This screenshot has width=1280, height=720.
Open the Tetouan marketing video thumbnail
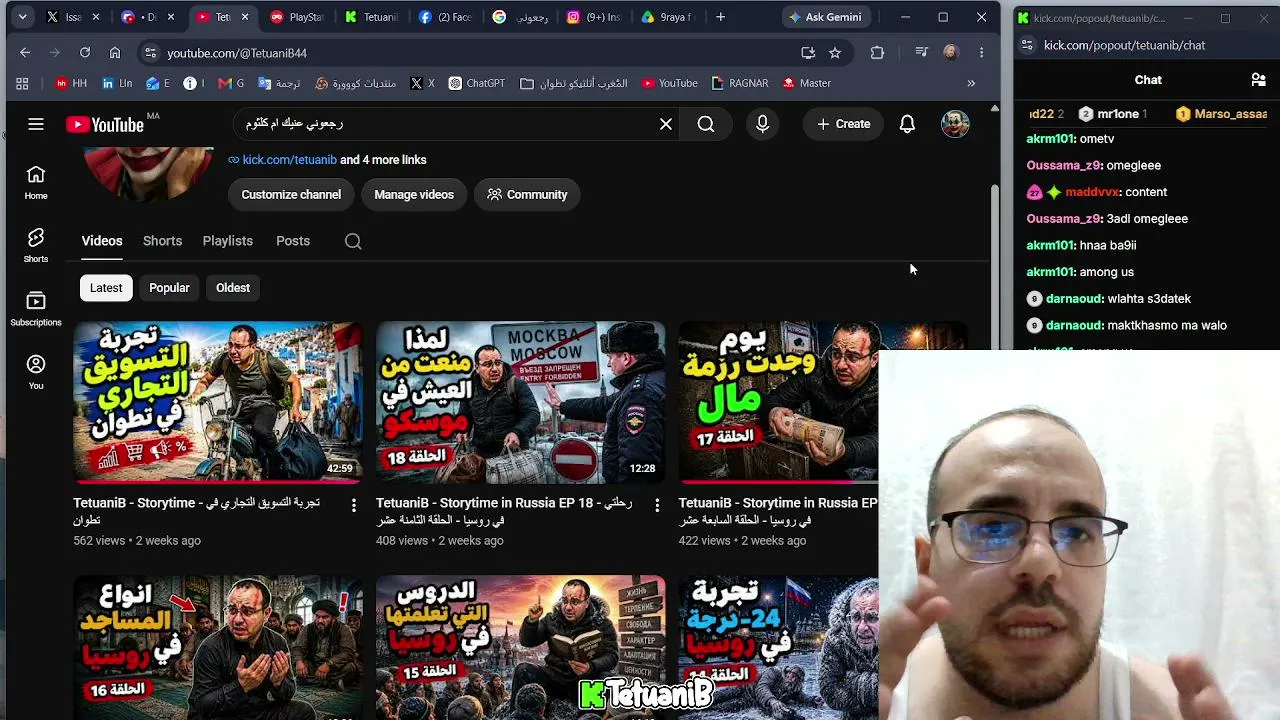(218, 402)
